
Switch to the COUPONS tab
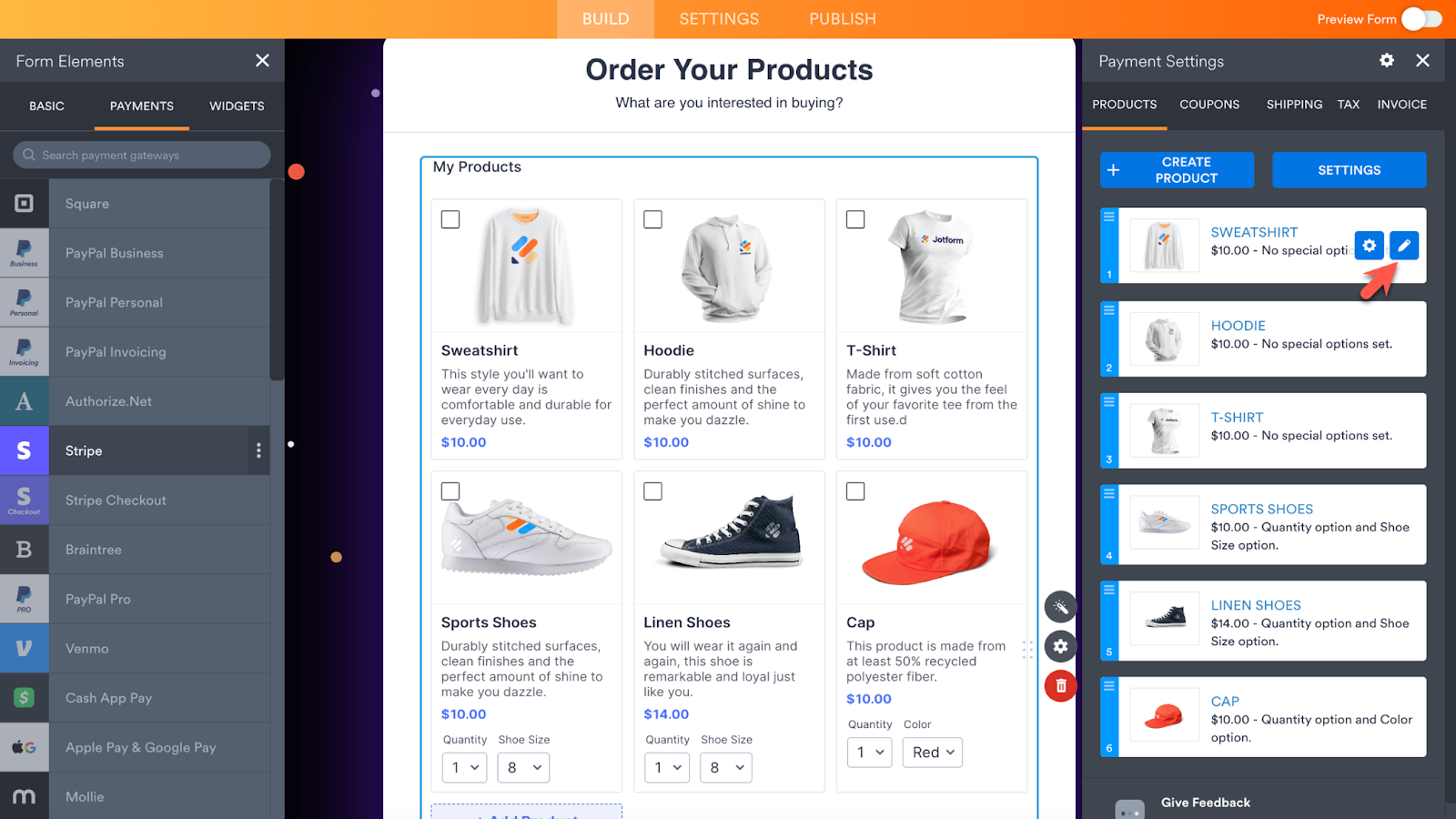pyautogui.click(x=1209, y=105)
